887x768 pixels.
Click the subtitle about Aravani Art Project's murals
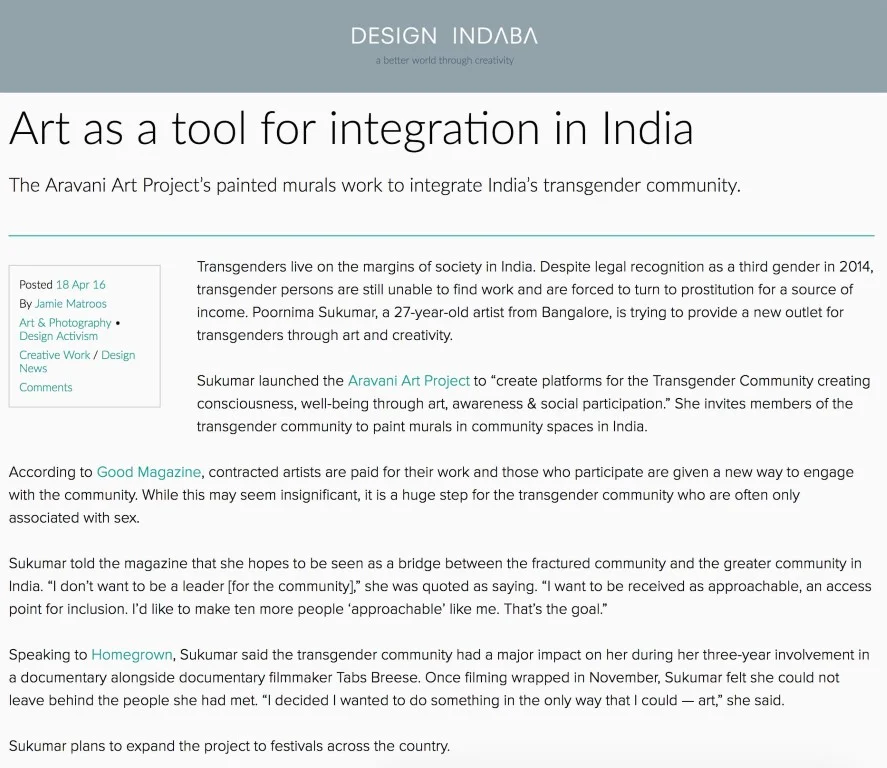tap(374, 186)
